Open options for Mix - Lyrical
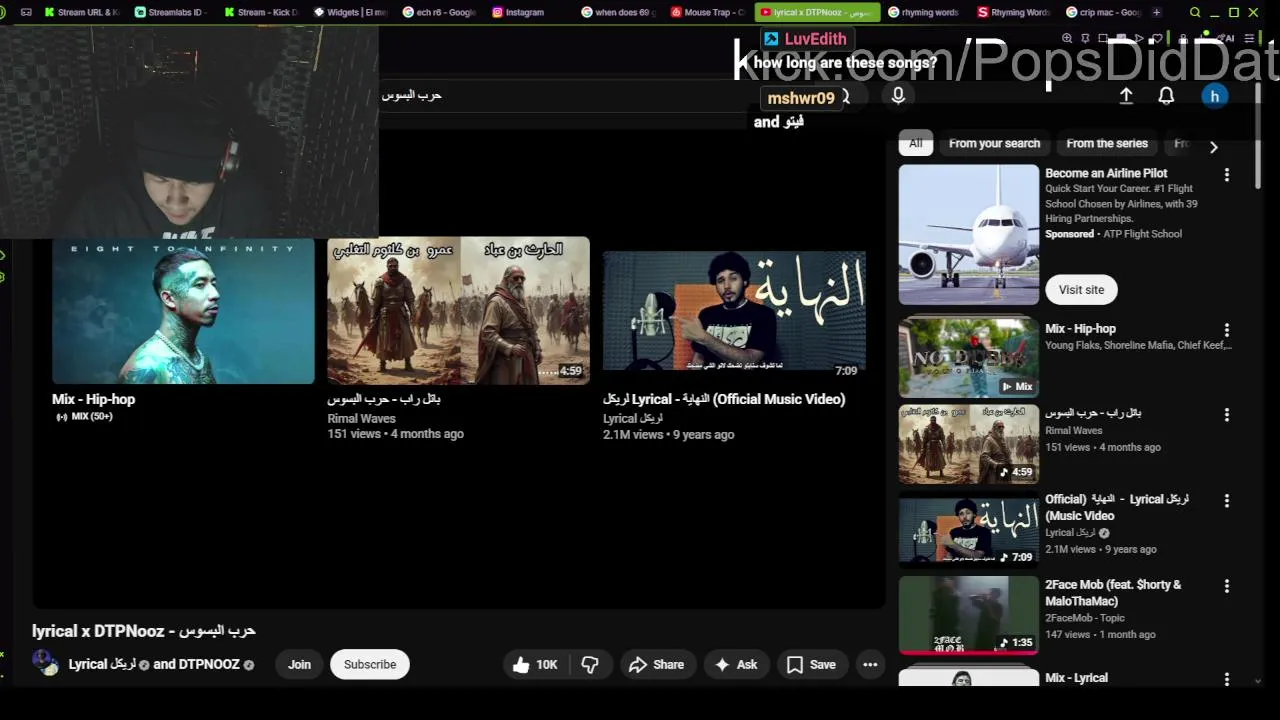The image size is (1280, 720). [x=1227, y=679]
